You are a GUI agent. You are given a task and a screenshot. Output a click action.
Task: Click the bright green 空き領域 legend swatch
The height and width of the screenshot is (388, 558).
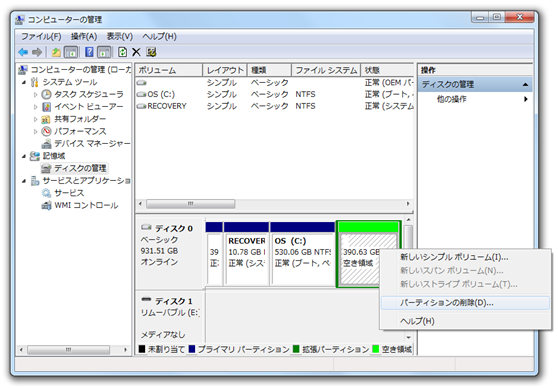tap(375, 349)
